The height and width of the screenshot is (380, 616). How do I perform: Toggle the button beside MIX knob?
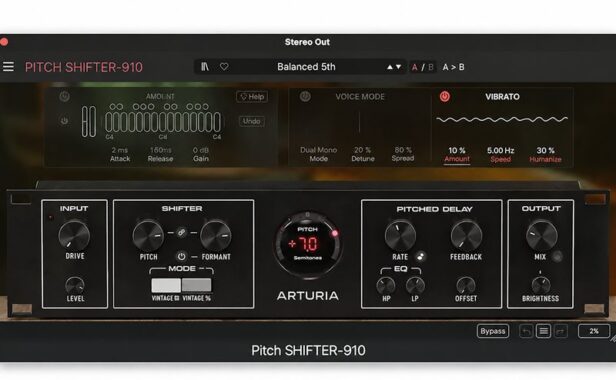click(x=557, y=257)
